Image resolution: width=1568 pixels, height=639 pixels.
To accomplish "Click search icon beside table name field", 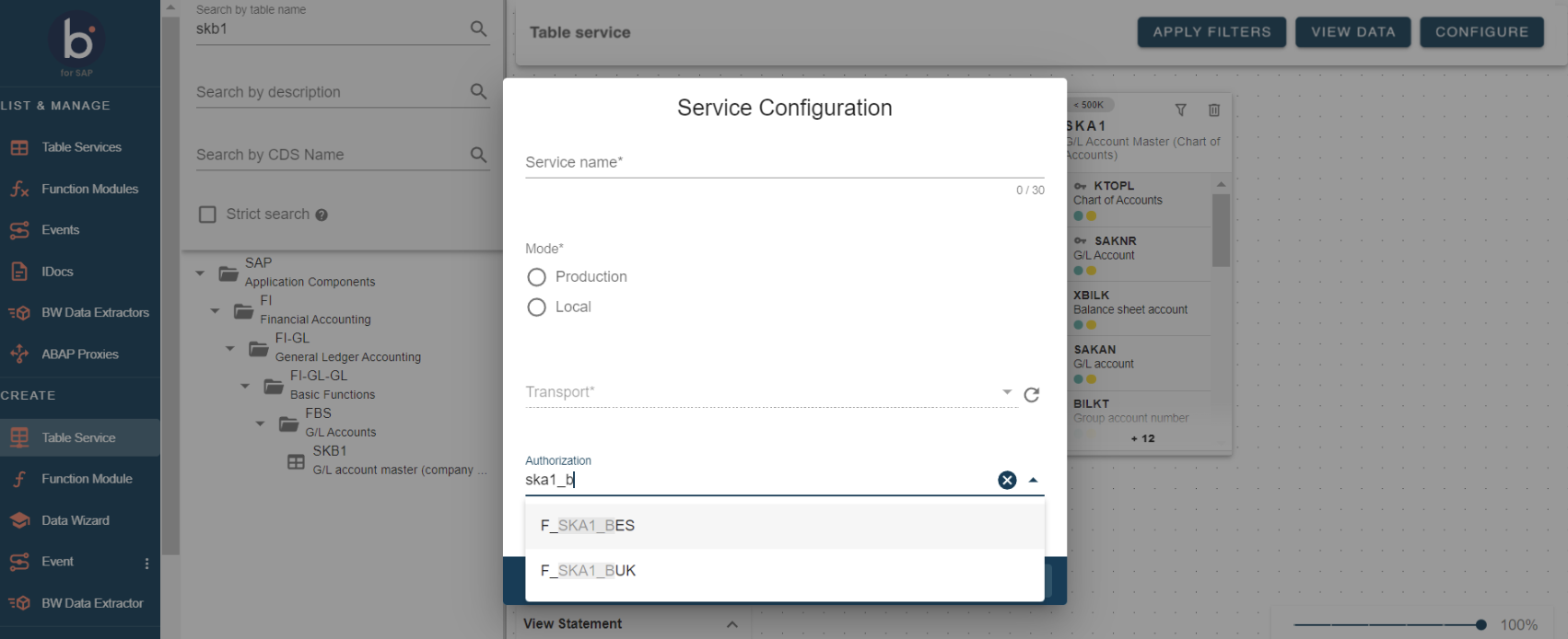I will pos(478,29).
